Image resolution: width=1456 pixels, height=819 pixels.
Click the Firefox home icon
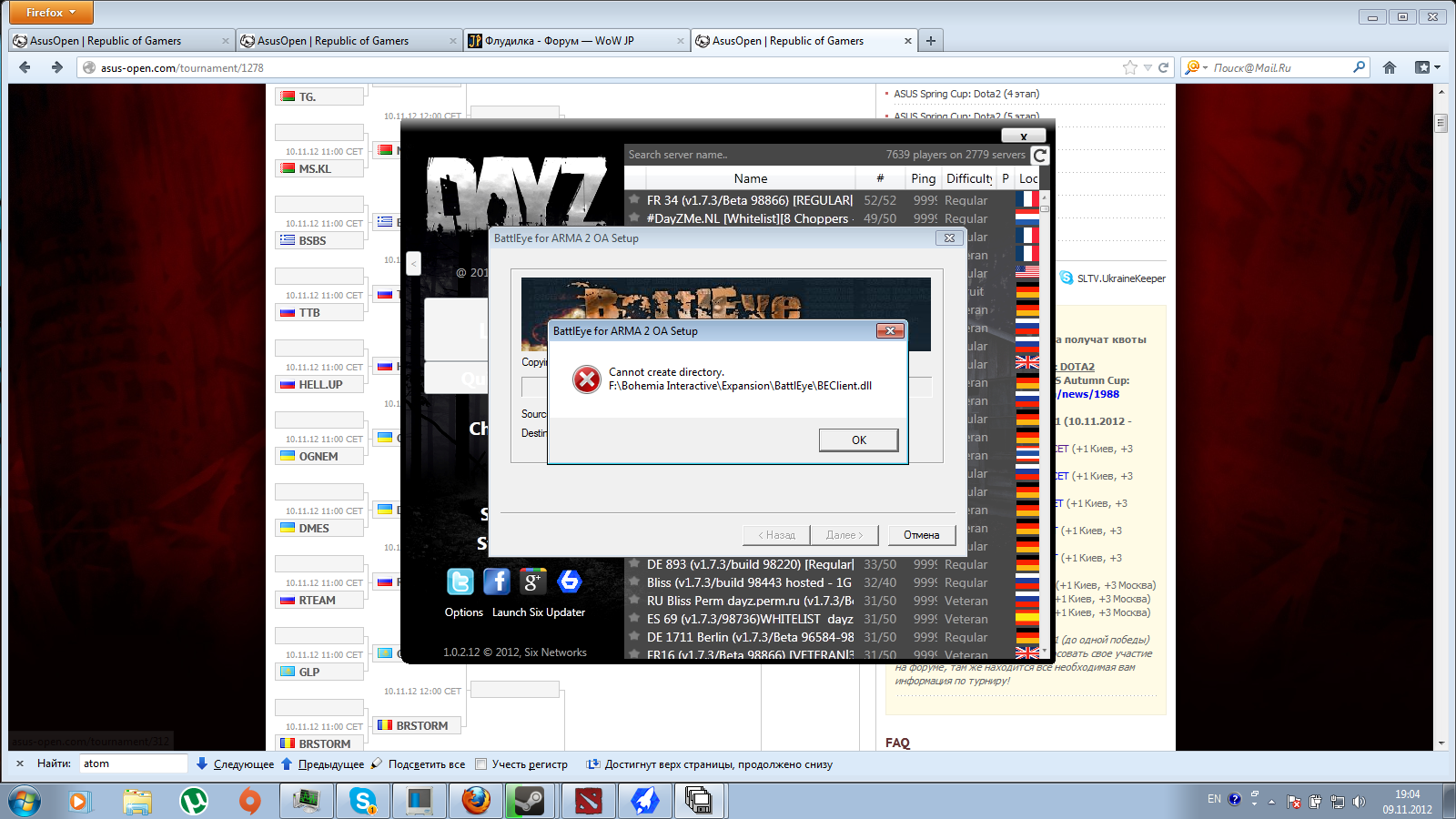pos(1390,67)
